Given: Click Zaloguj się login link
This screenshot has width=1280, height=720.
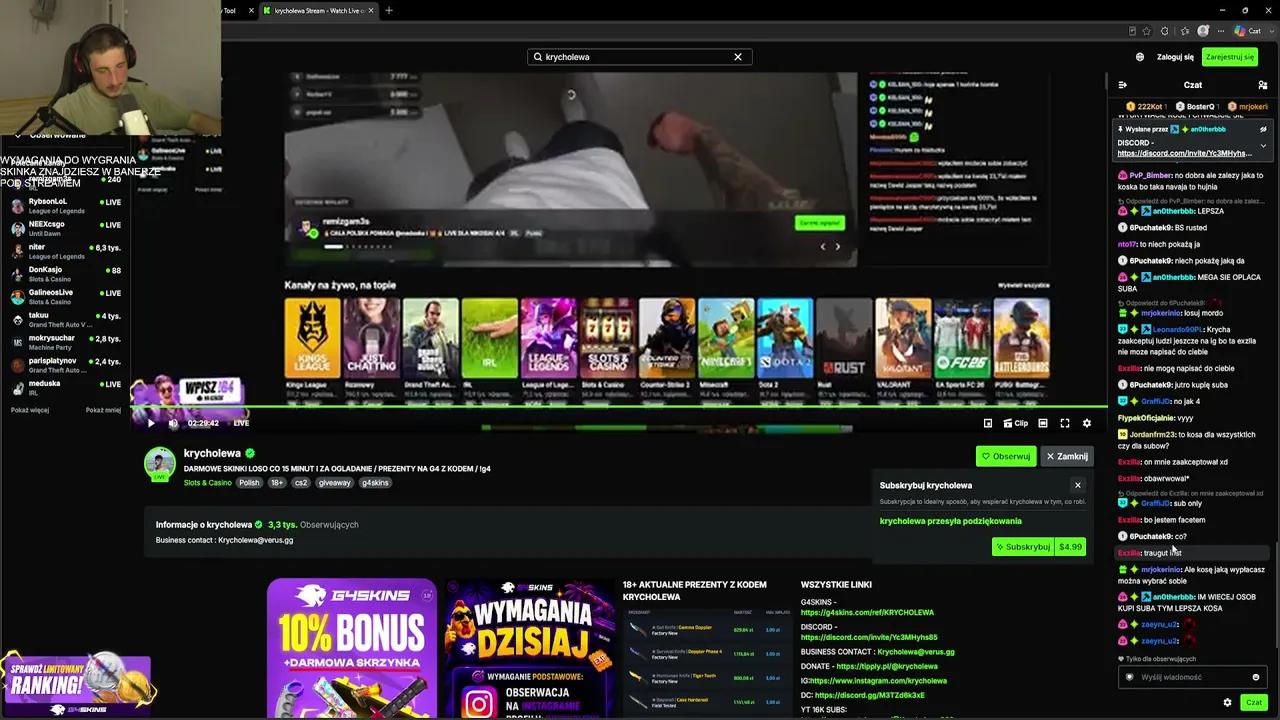Looking at the screenshot, I should tap(1175, 57).
